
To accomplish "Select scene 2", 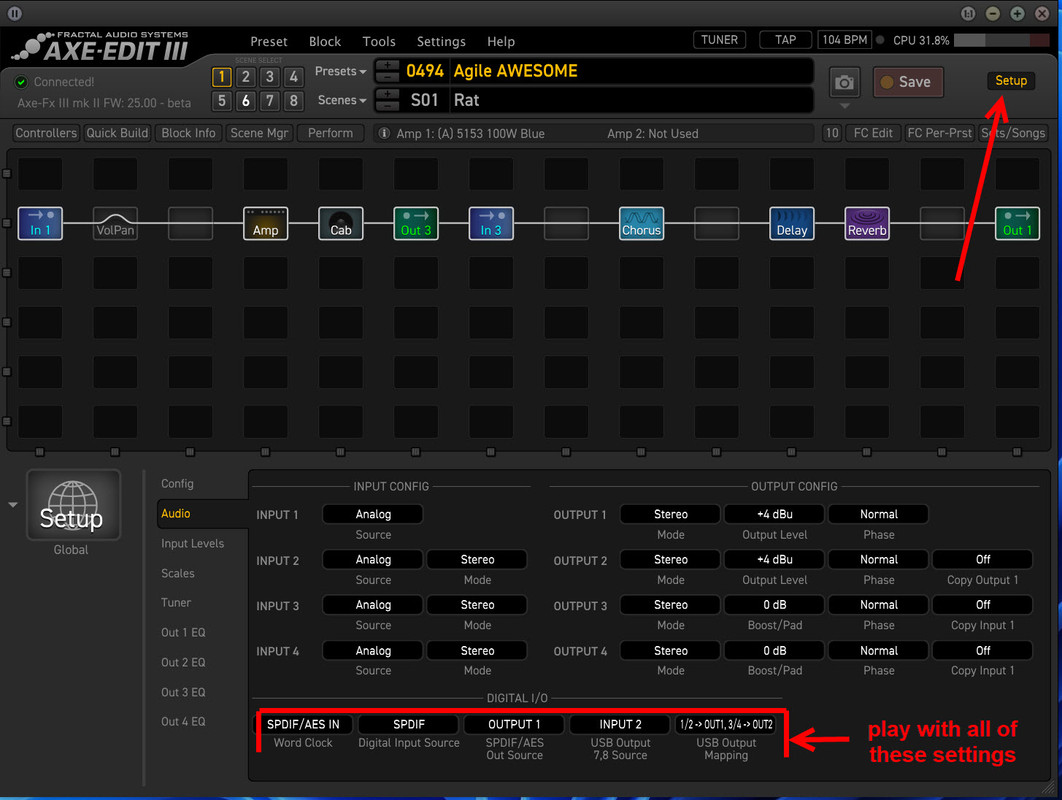I will click(246, 77).
